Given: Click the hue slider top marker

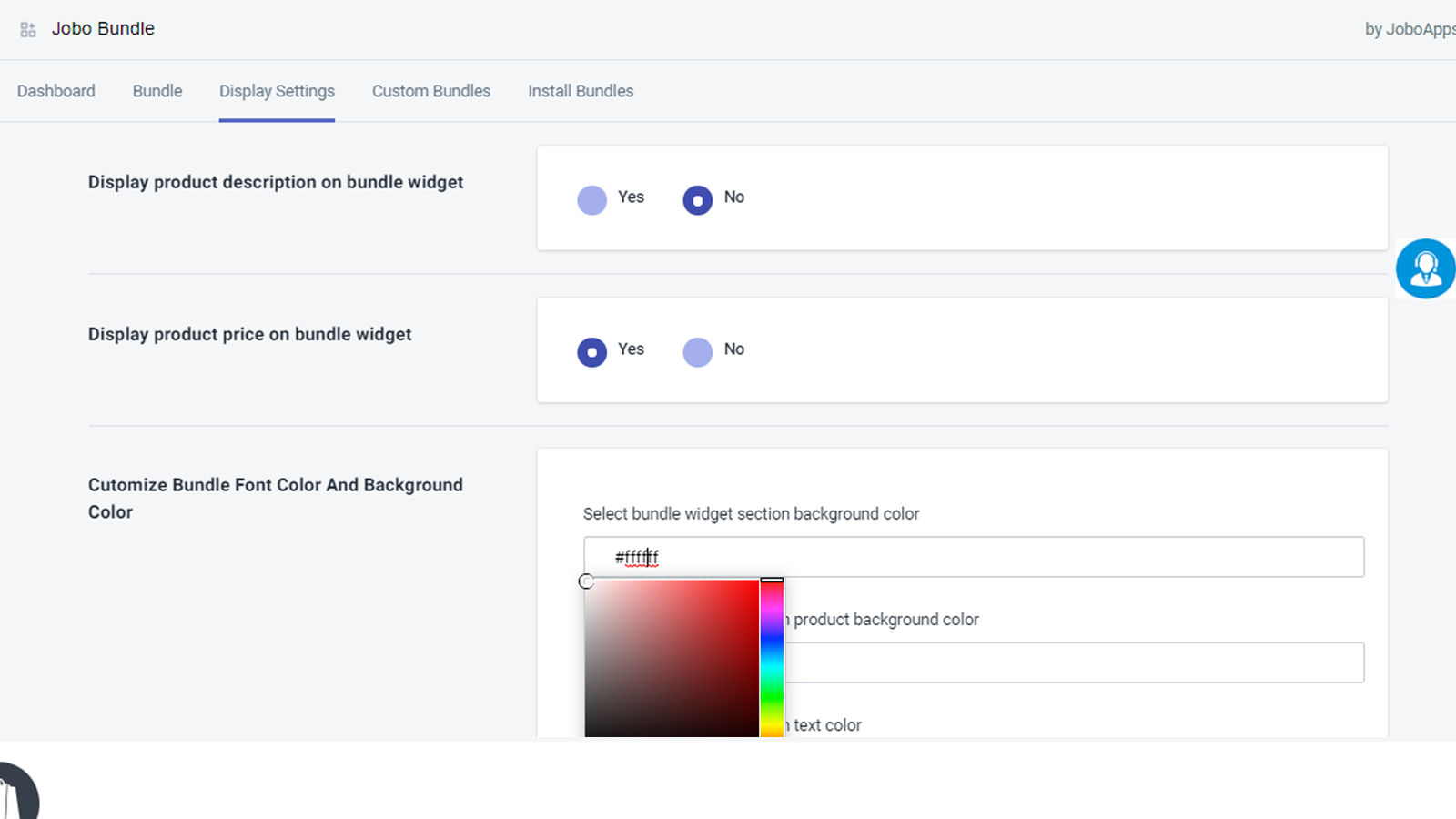Looking at the screenshot, I should (772, 580).
